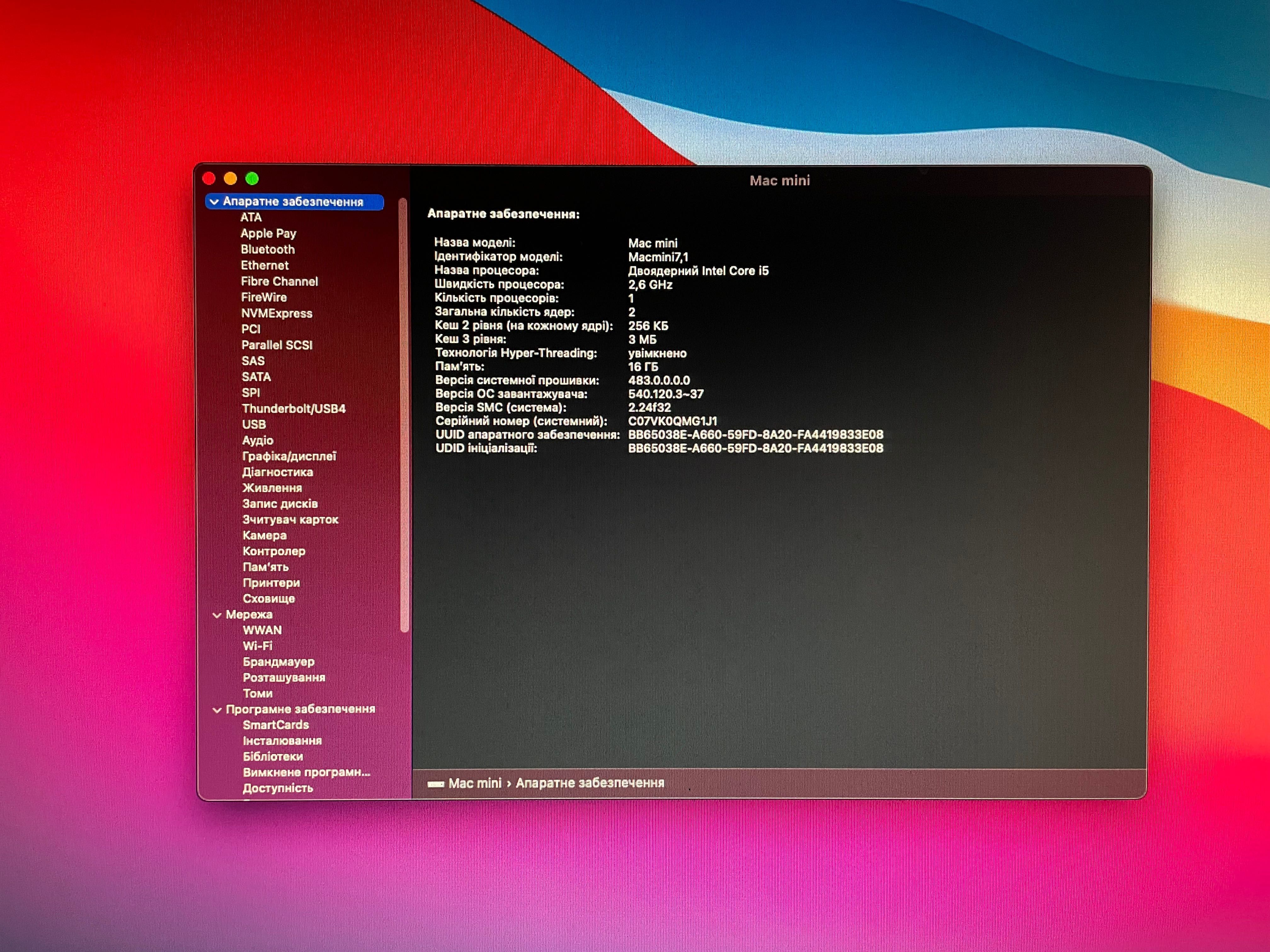Select Parallel SCSI in the sidebar

point(277,345)
